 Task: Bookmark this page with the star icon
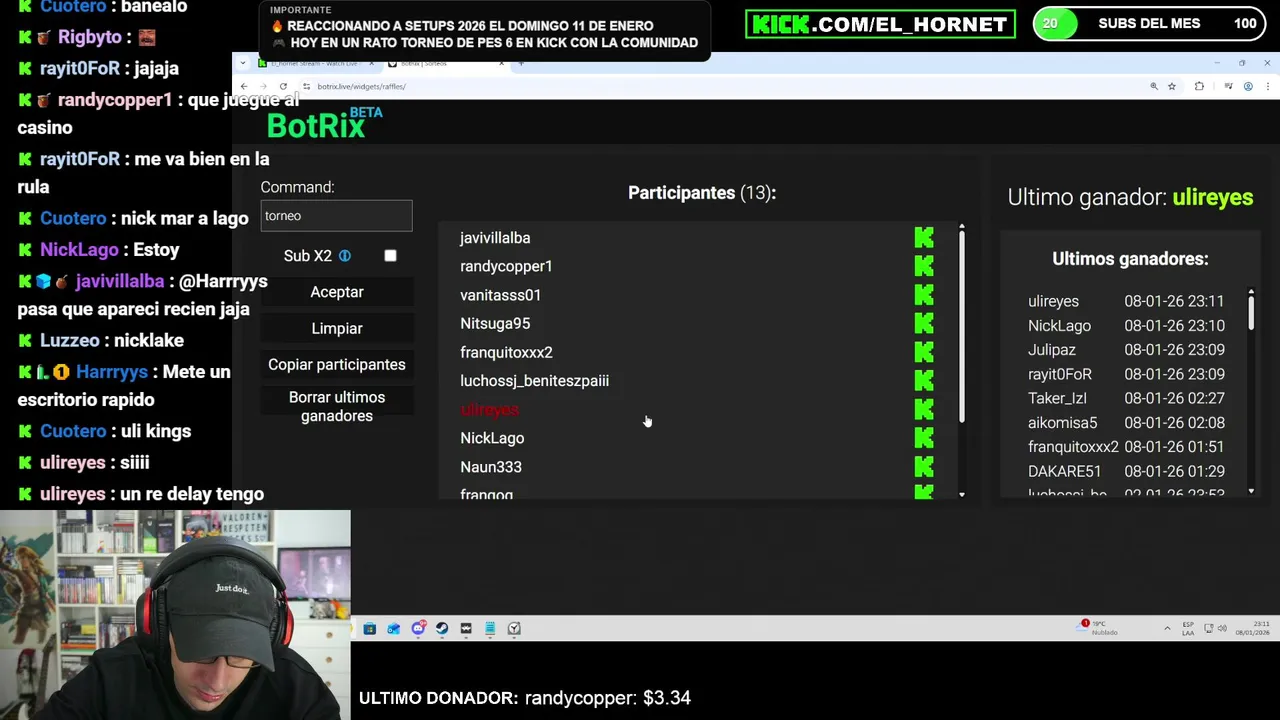pos(1172,86)
